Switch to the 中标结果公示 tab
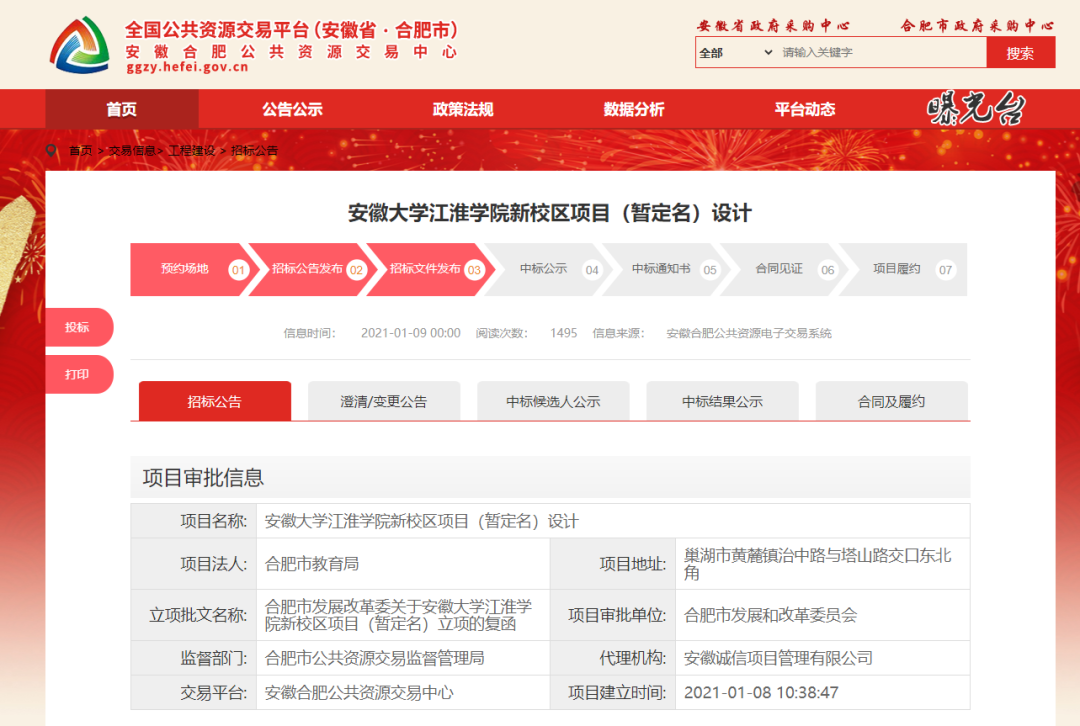 click(x=723, y=401)
